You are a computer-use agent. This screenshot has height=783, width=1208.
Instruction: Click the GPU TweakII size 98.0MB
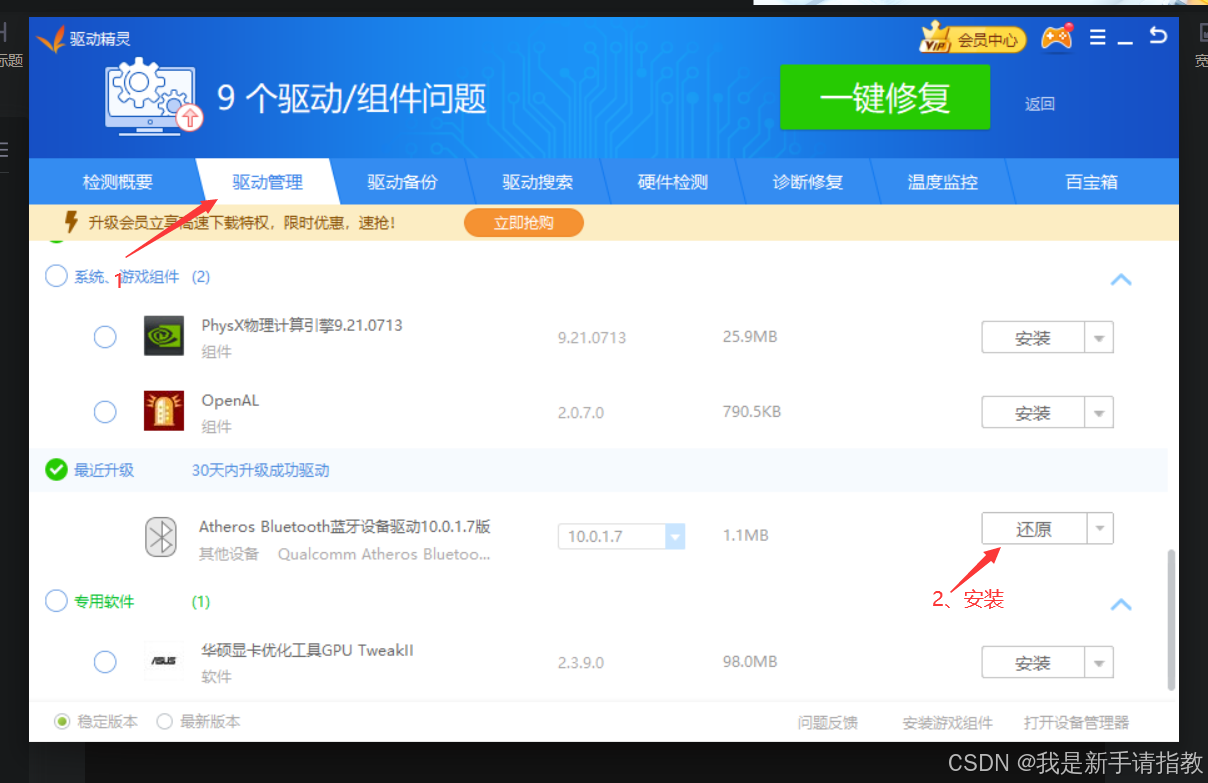pyautogui.click(x=750, y=661)
